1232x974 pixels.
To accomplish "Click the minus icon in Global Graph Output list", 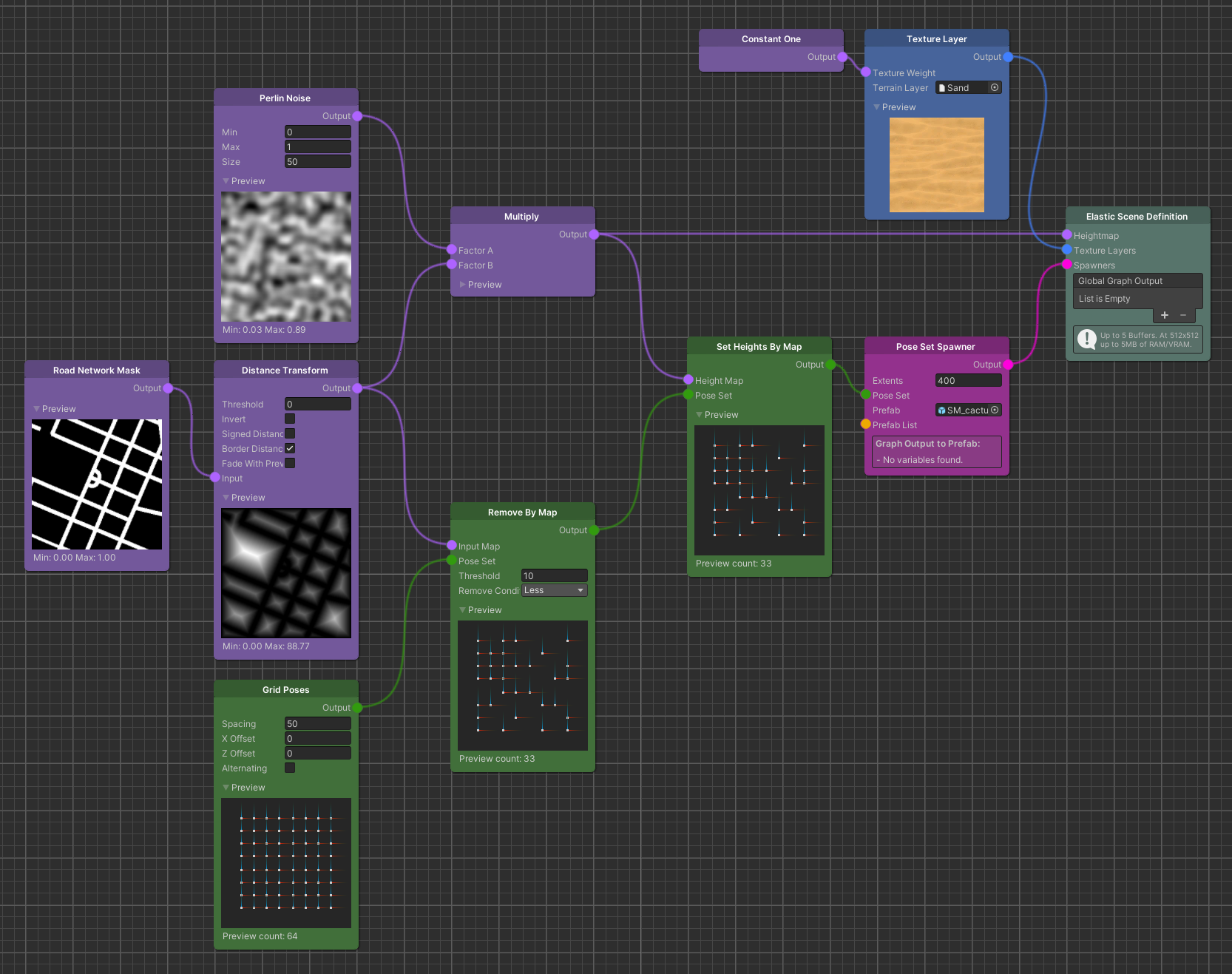I will pyautogui.click(x=1183, y=315).
